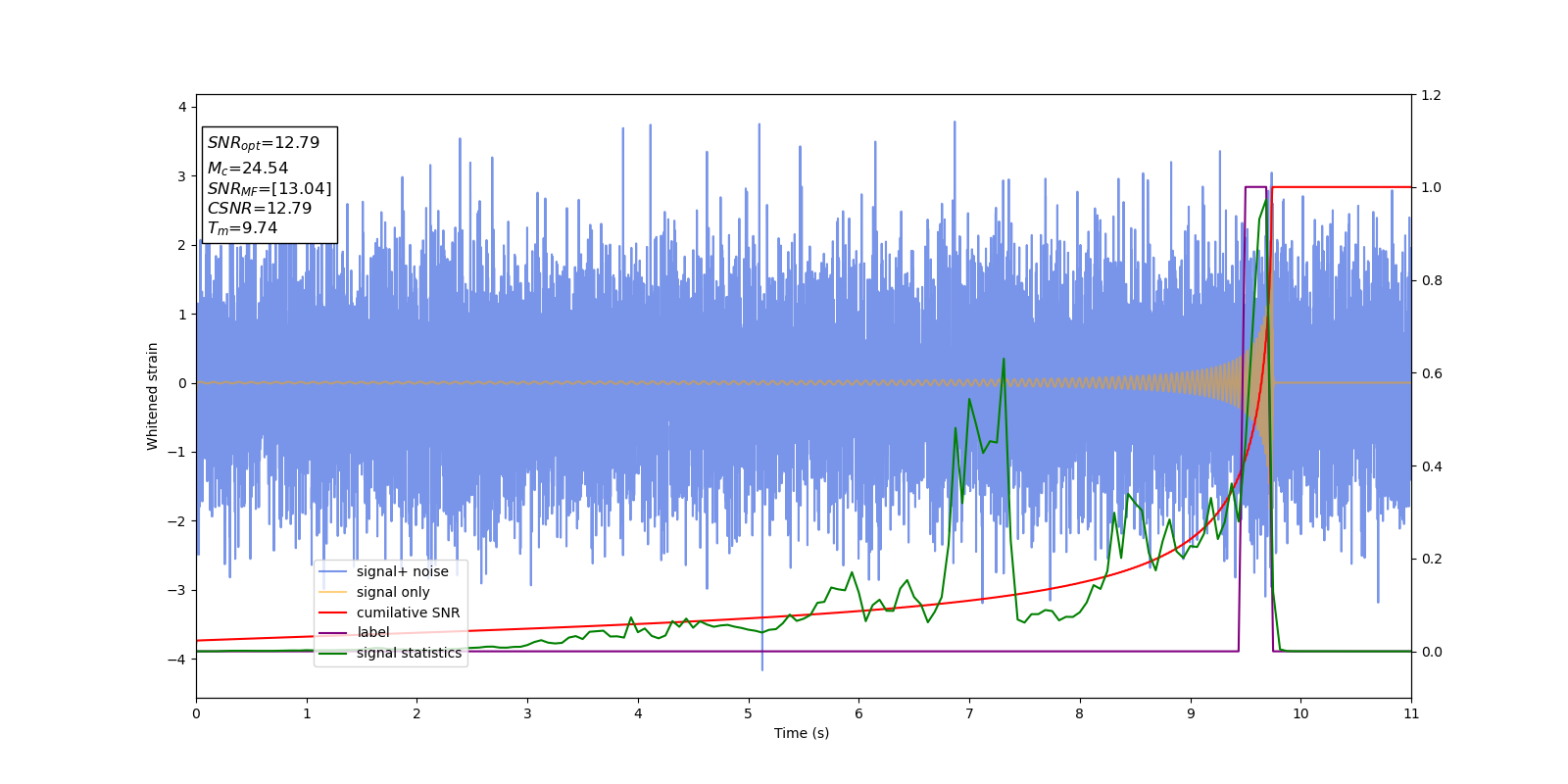The height and width of the screenshot is (784, 1568).
Task: Click the 'Whitened strain' y-axis label
Action: pyautogui.click(x=153, y=396)
